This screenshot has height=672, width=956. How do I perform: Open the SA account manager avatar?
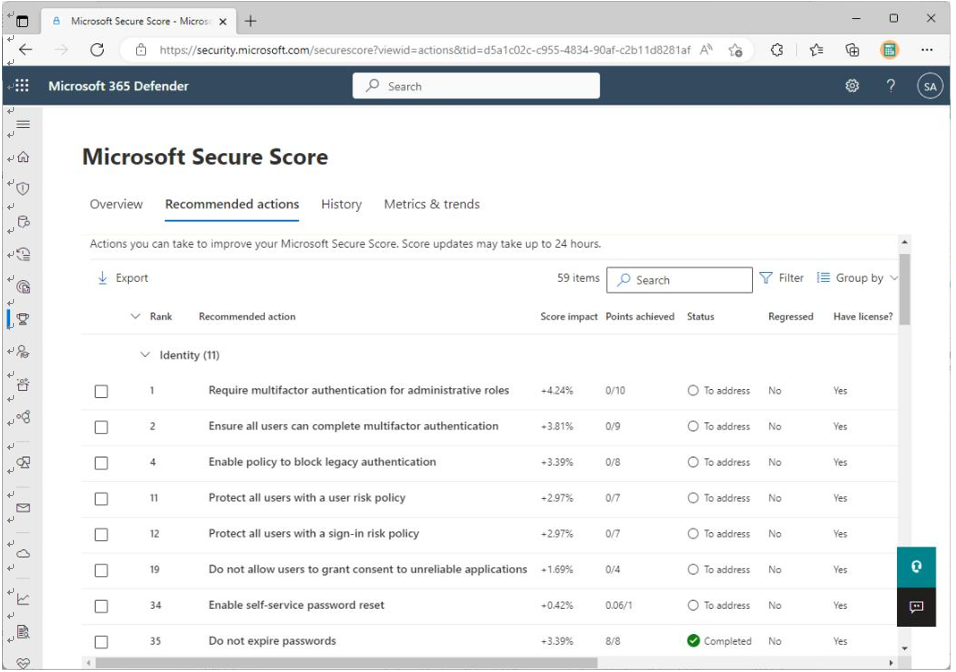[930, 86]
